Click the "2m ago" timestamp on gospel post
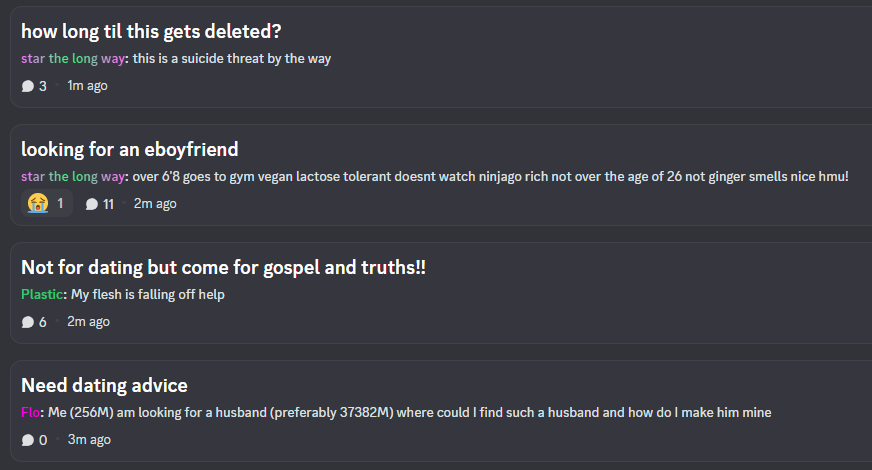872x470 pixels. point(89,322)
